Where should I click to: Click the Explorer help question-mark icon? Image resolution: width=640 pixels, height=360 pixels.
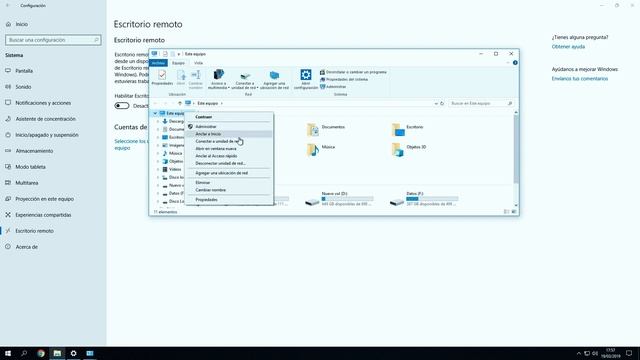click(x=515, y=63)
